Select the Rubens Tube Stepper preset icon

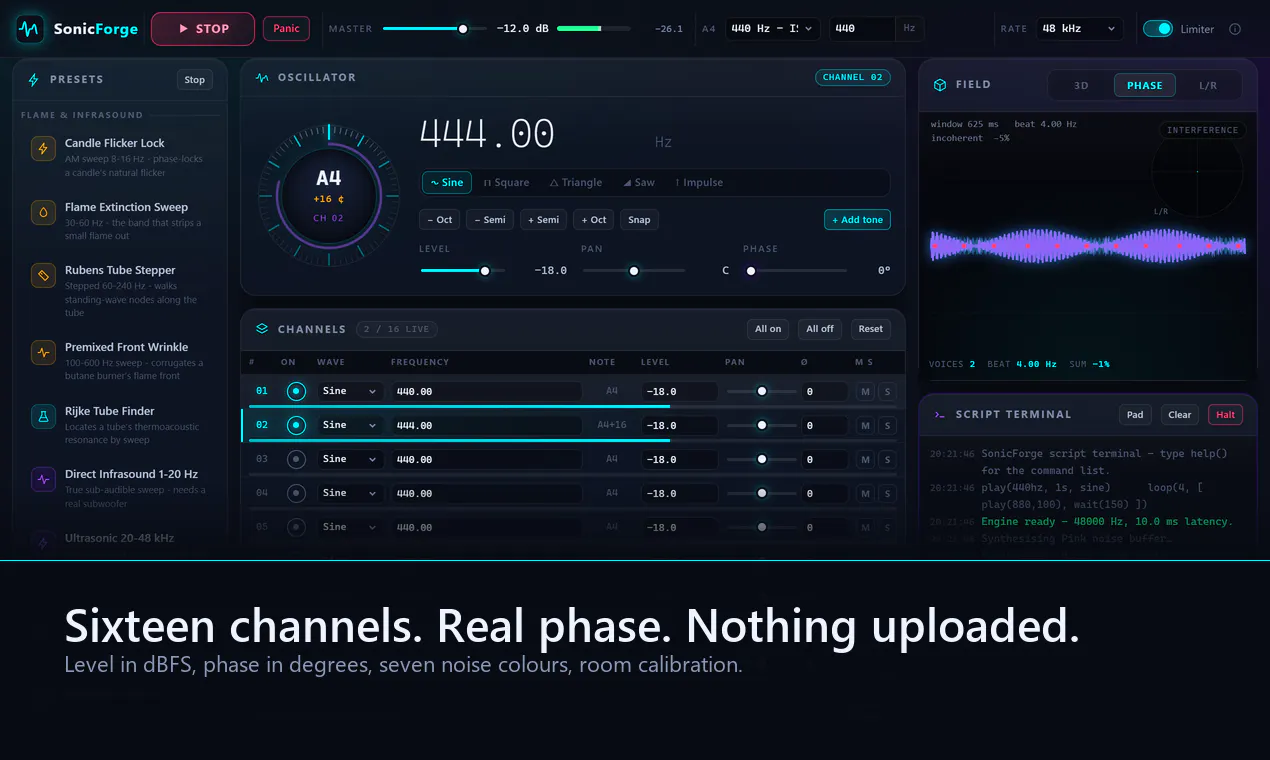(x=43, y=275)
